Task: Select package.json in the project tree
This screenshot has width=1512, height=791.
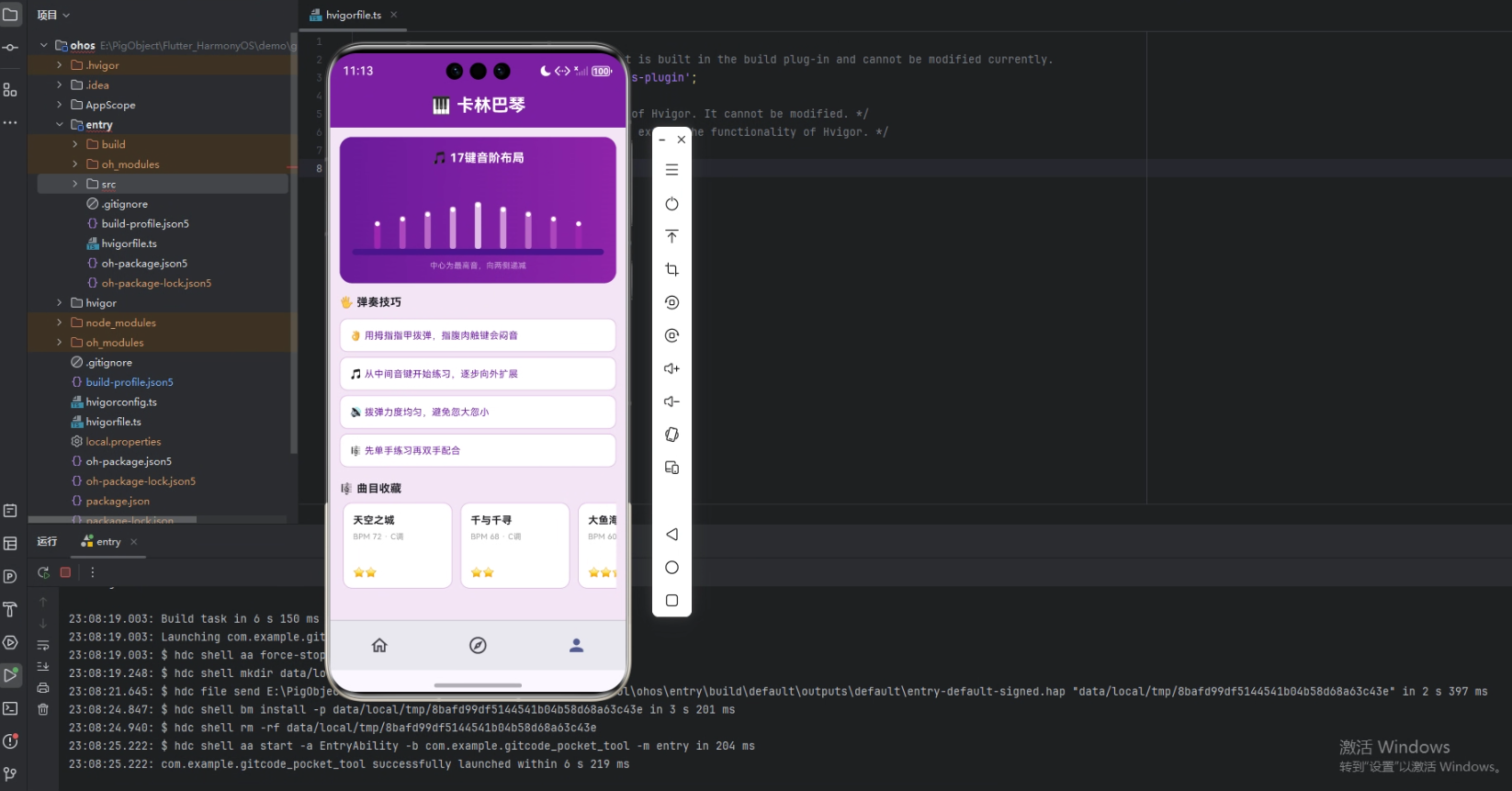Action: 118,502
